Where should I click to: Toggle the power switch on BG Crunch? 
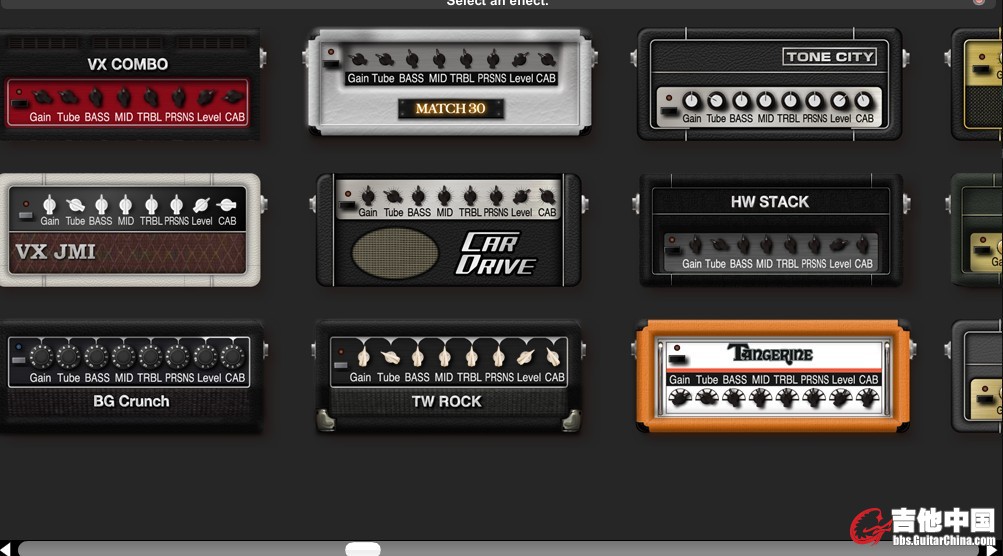tap(19, 360)
